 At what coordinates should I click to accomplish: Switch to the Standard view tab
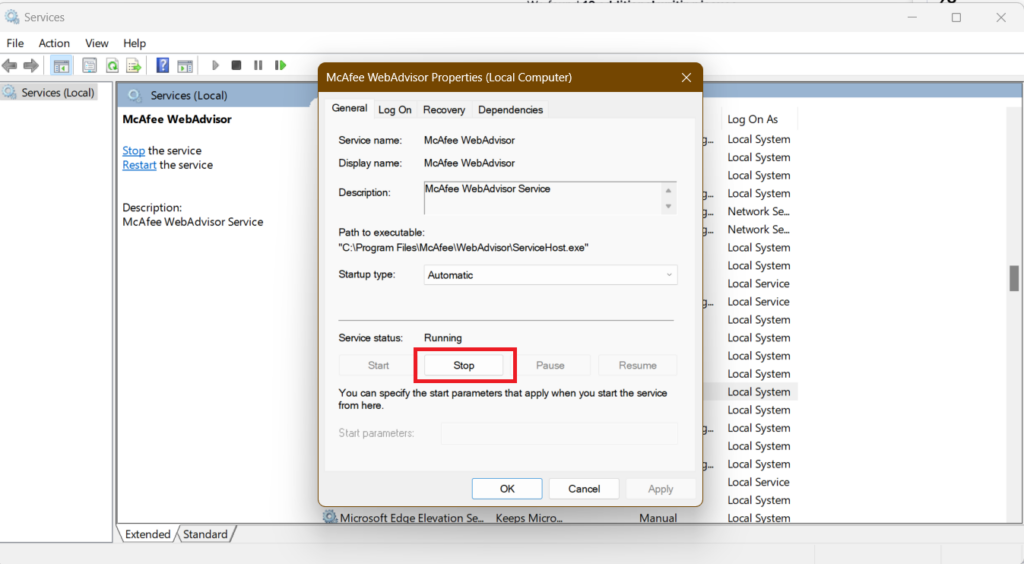[x=205, y=534]
